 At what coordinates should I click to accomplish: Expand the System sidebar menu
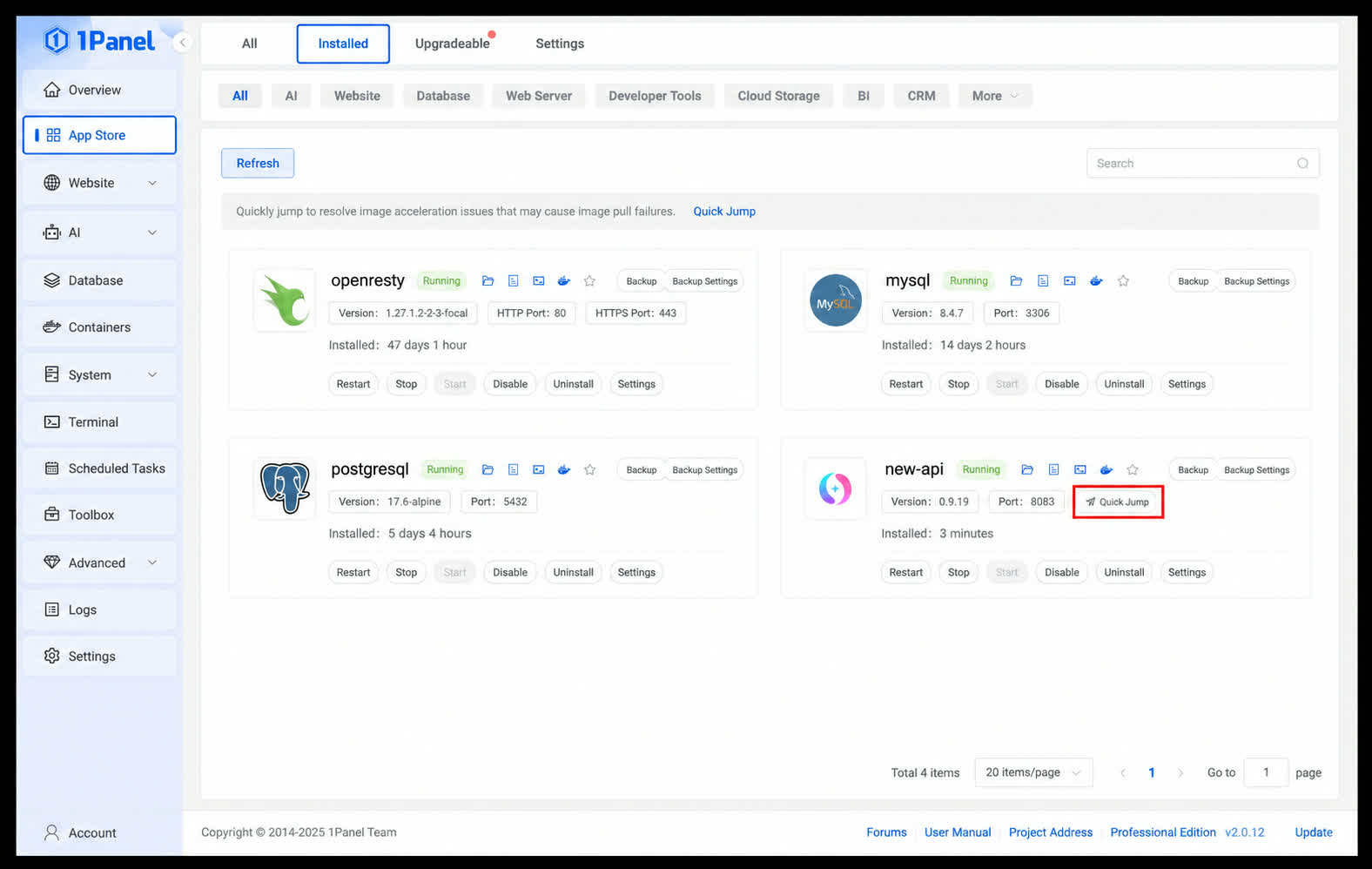[100, 375]
